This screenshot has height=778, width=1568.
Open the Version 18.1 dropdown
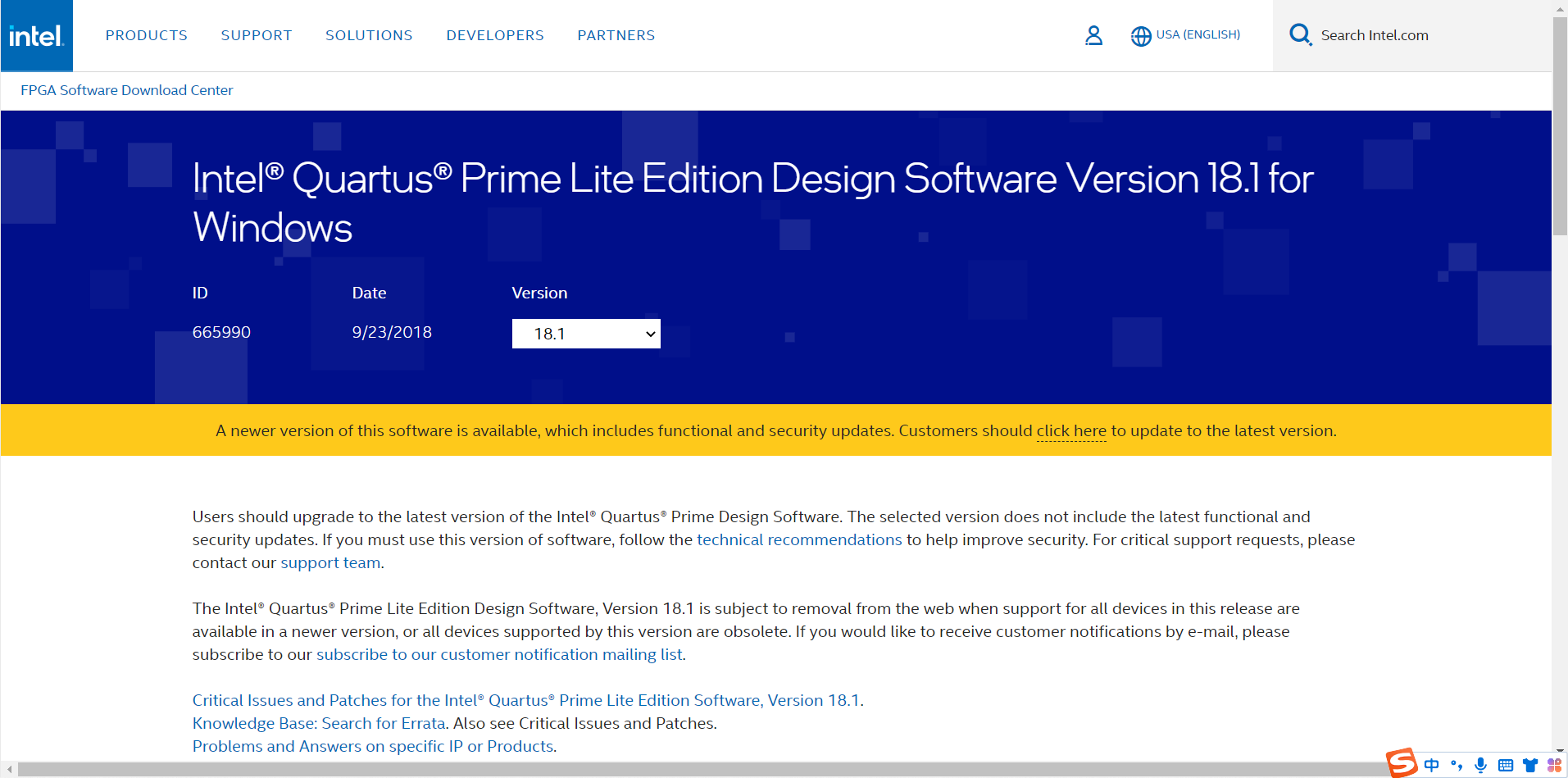[x=585, y=333]
